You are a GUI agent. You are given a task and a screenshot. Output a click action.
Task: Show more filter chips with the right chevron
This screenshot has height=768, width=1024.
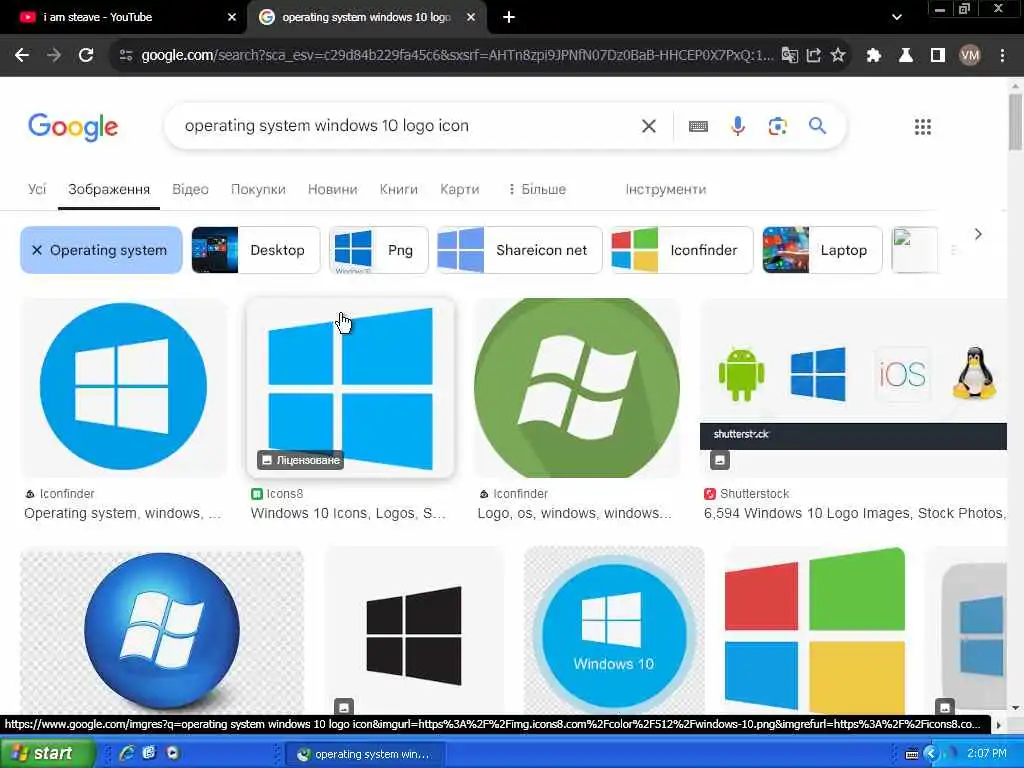coord(978,234)
